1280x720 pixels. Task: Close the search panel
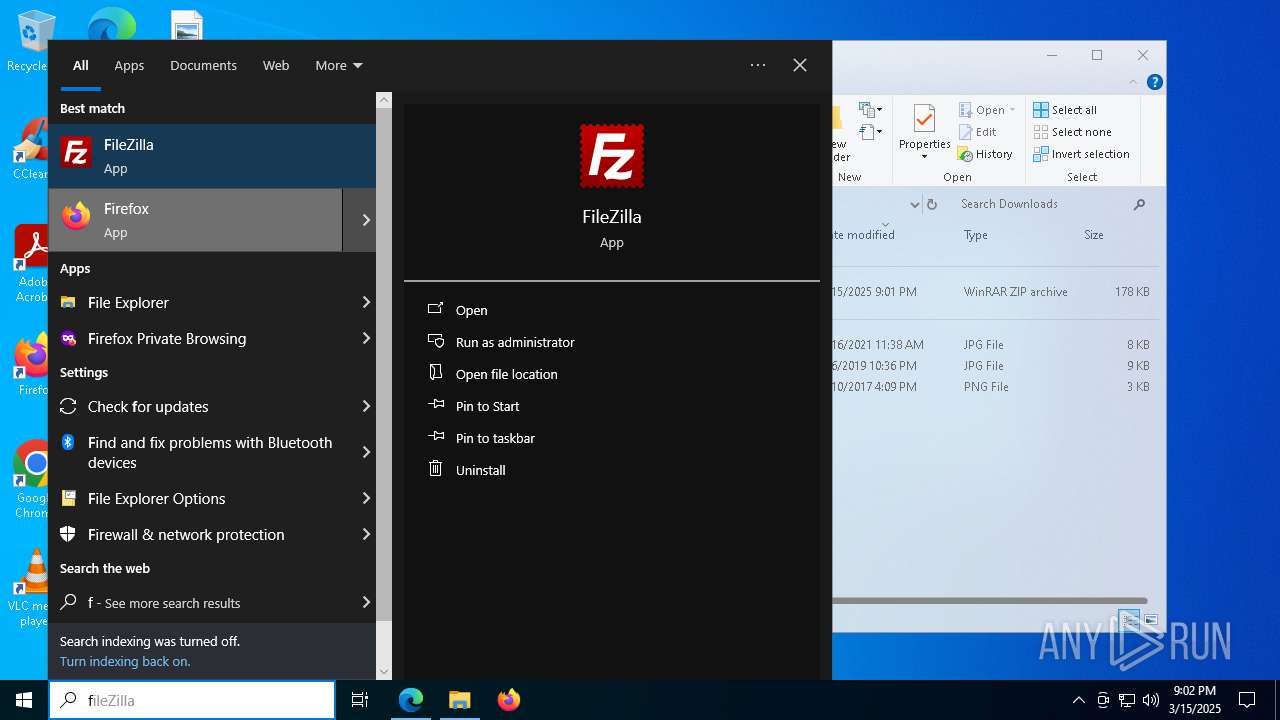(x=800, y=65)
